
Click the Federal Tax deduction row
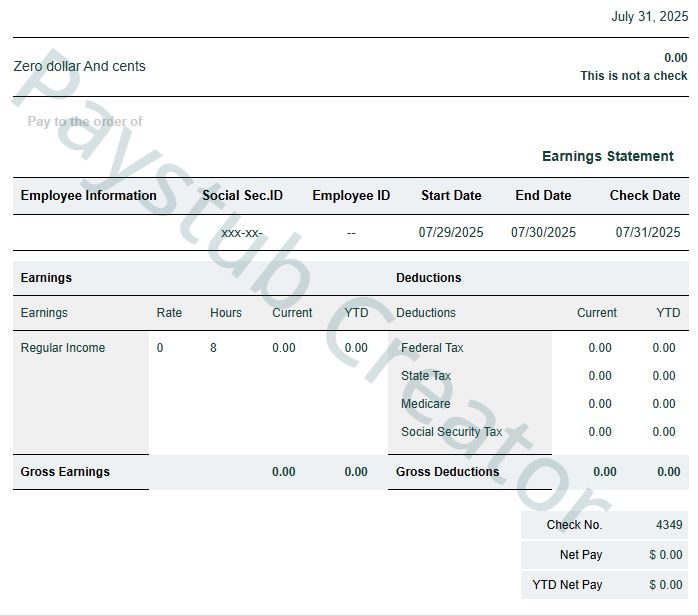point(432,348)
